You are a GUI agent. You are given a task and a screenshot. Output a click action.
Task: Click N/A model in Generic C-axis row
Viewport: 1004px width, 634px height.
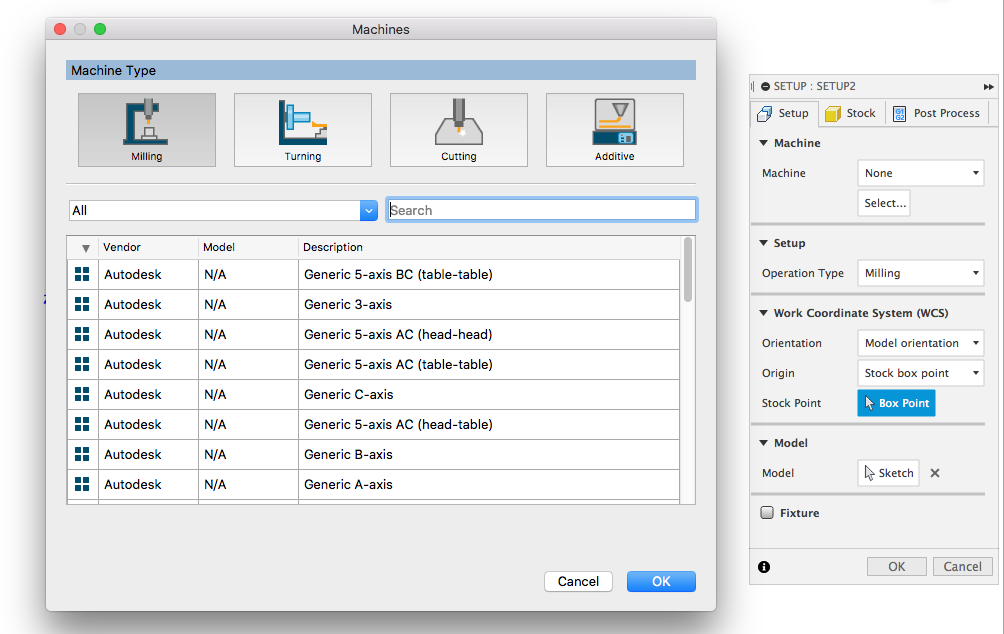215,394
